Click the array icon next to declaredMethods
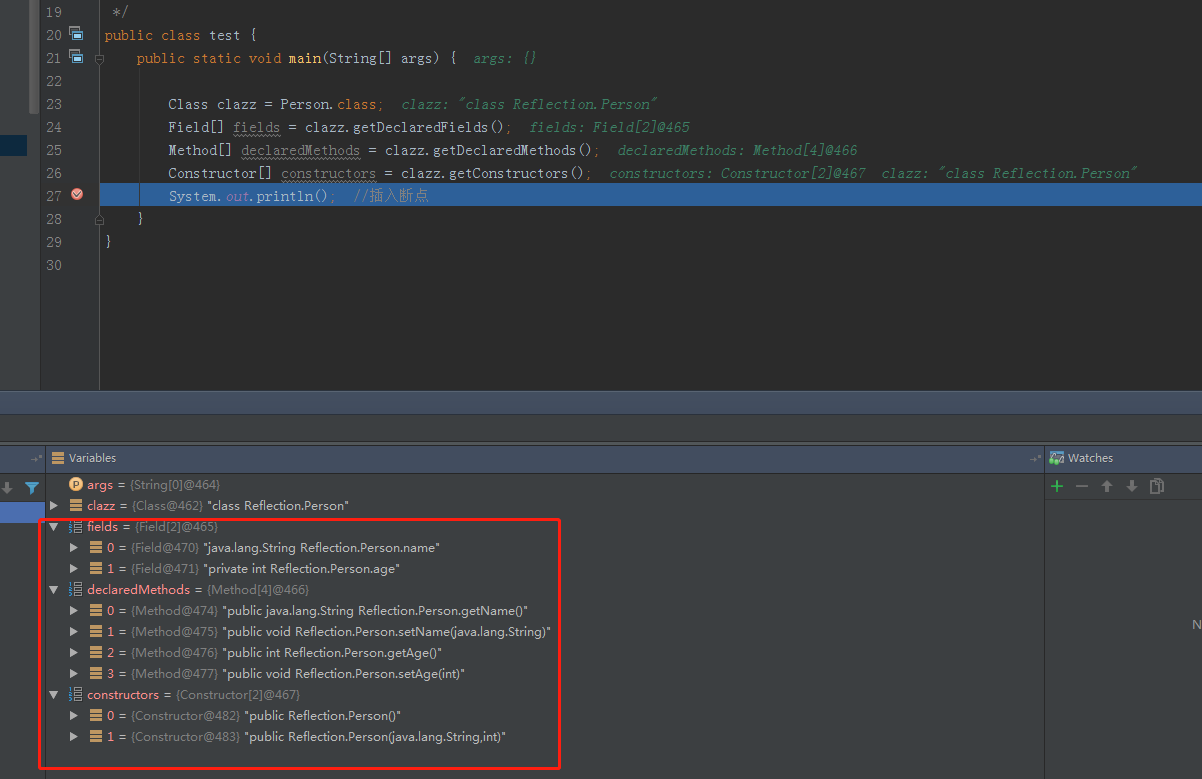Image resolution: width=1202 pixels, height=779 pixels. 76,590
